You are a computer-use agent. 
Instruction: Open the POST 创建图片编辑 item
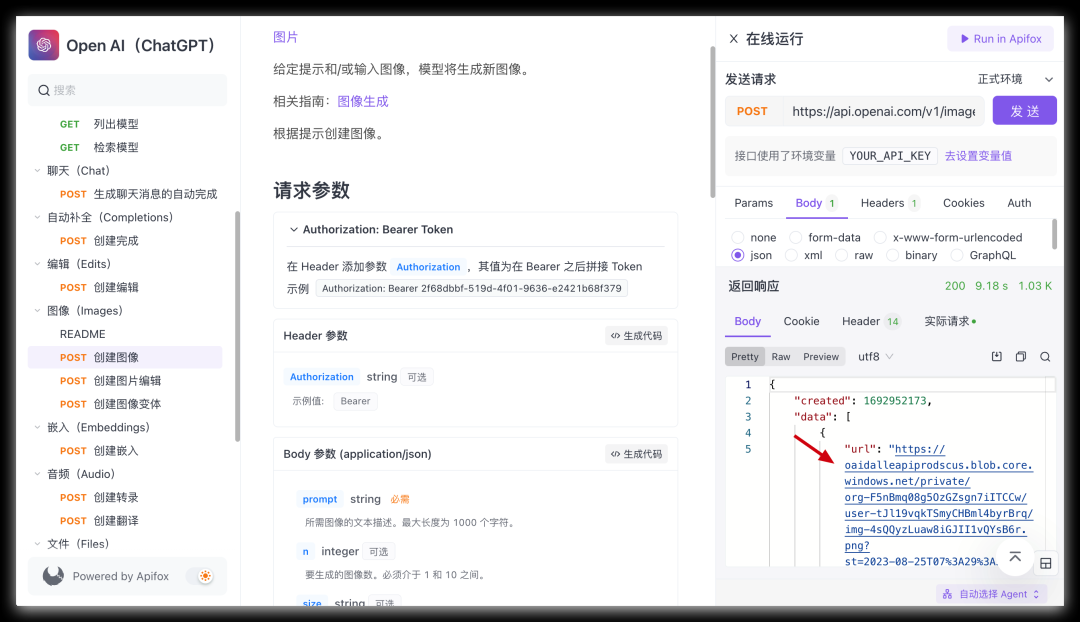125,381
